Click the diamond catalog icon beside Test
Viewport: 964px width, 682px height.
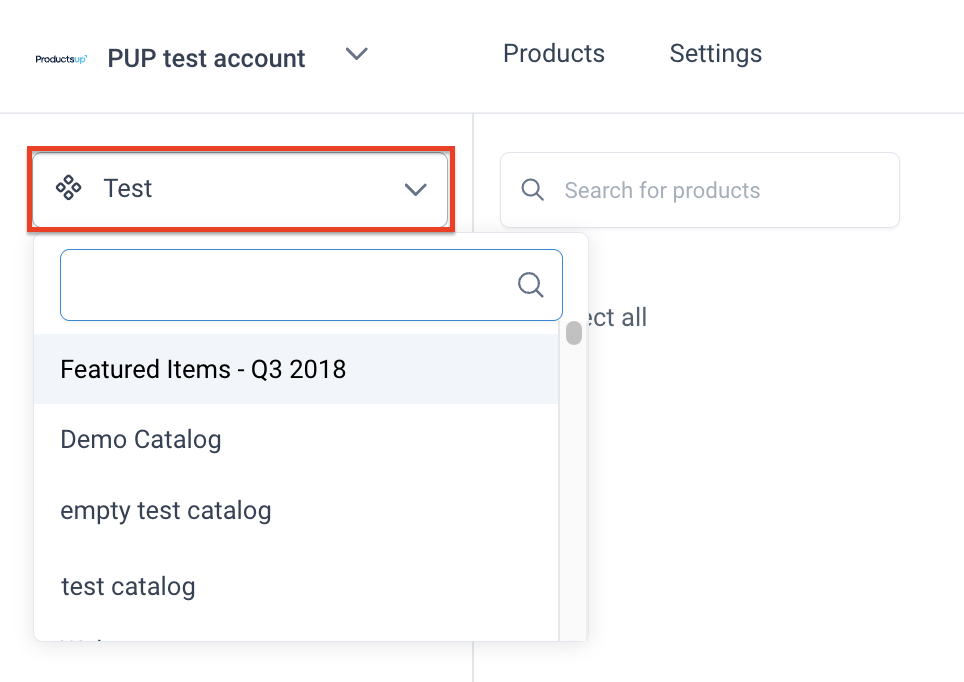point(70,189)
